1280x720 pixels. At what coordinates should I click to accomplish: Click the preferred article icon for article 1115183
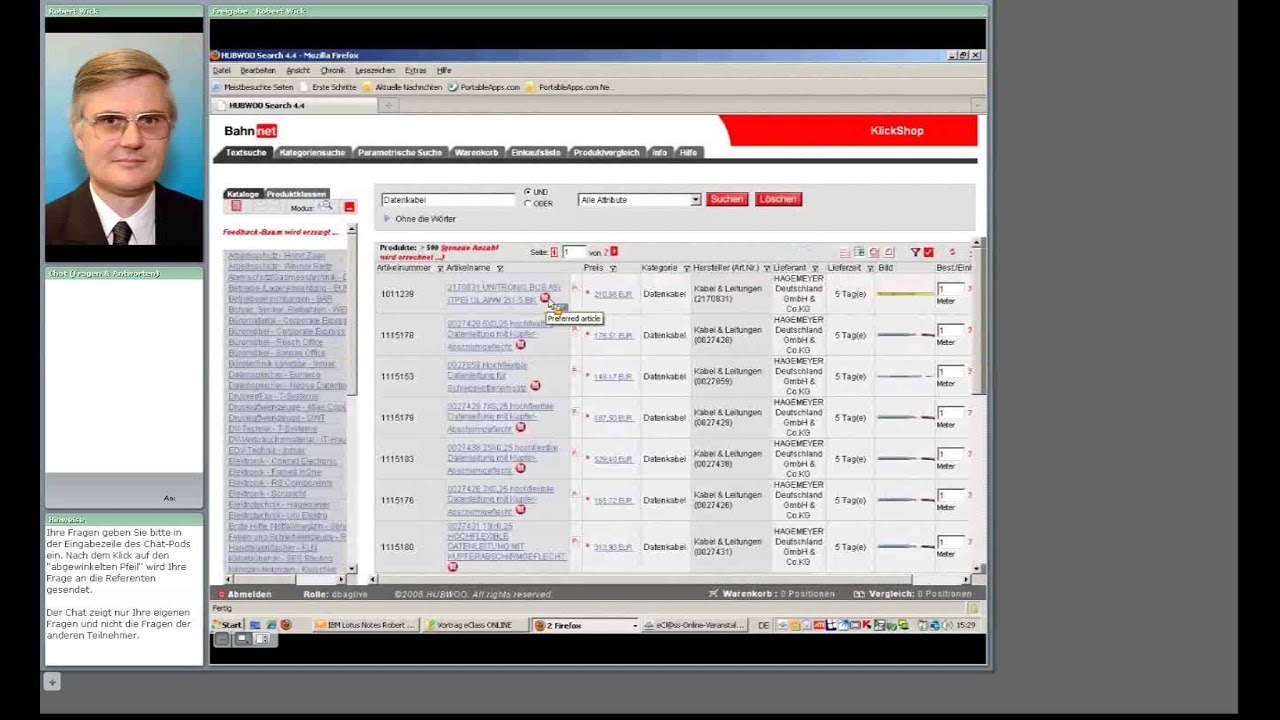coord(520,469)
